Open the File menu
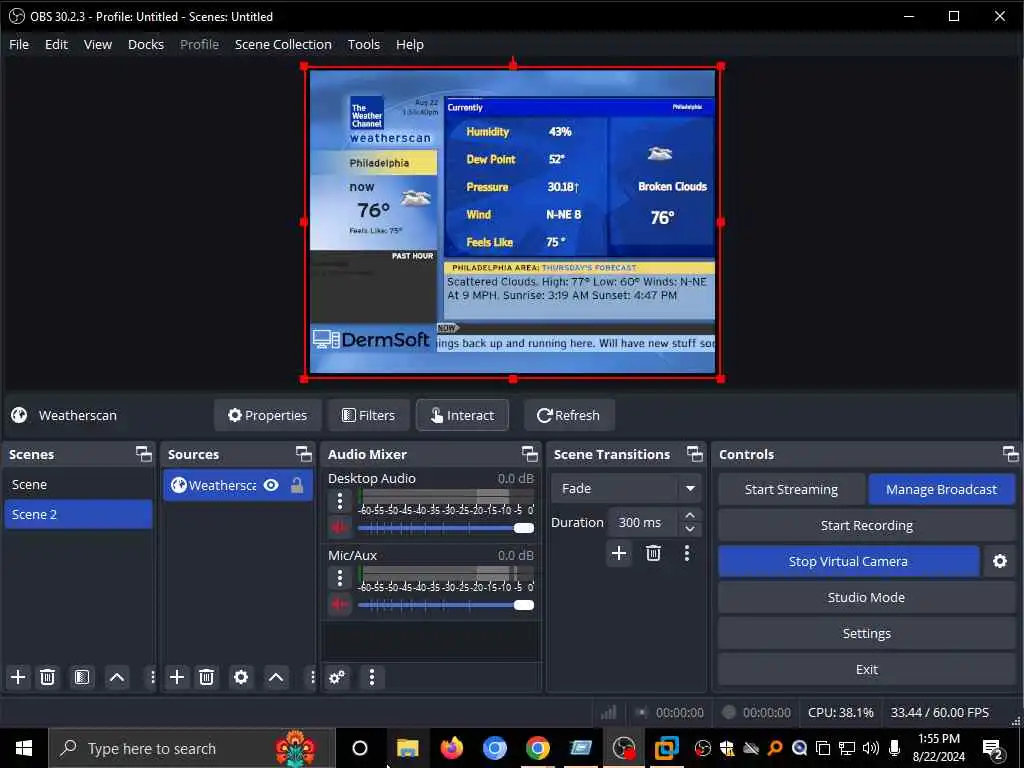The height and width of the screenshot is (768, 1024). [x=19, y=44]
